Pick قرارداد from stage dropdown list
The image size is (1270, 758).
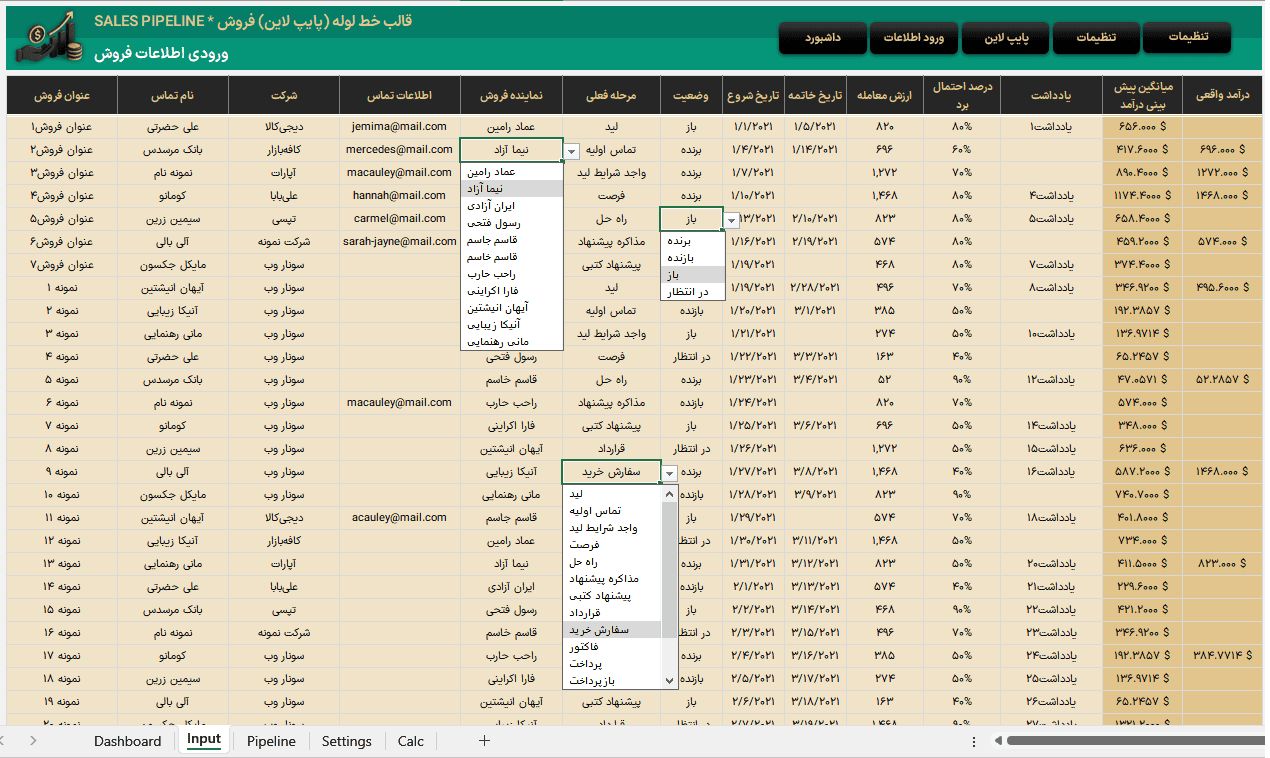tap(612, 613)
